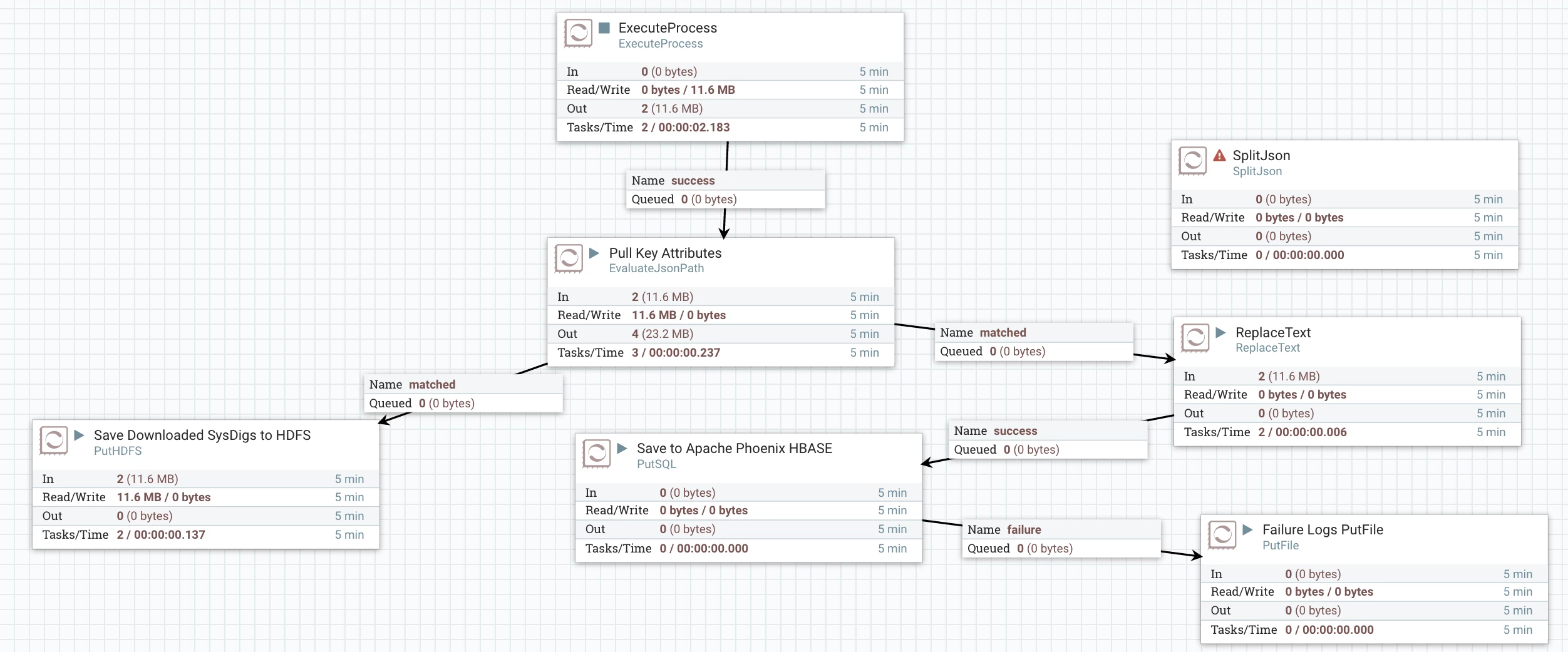Click the running play indicator on ReplaceText
The image size is (1568, 652).
[x=1220, y=332]
